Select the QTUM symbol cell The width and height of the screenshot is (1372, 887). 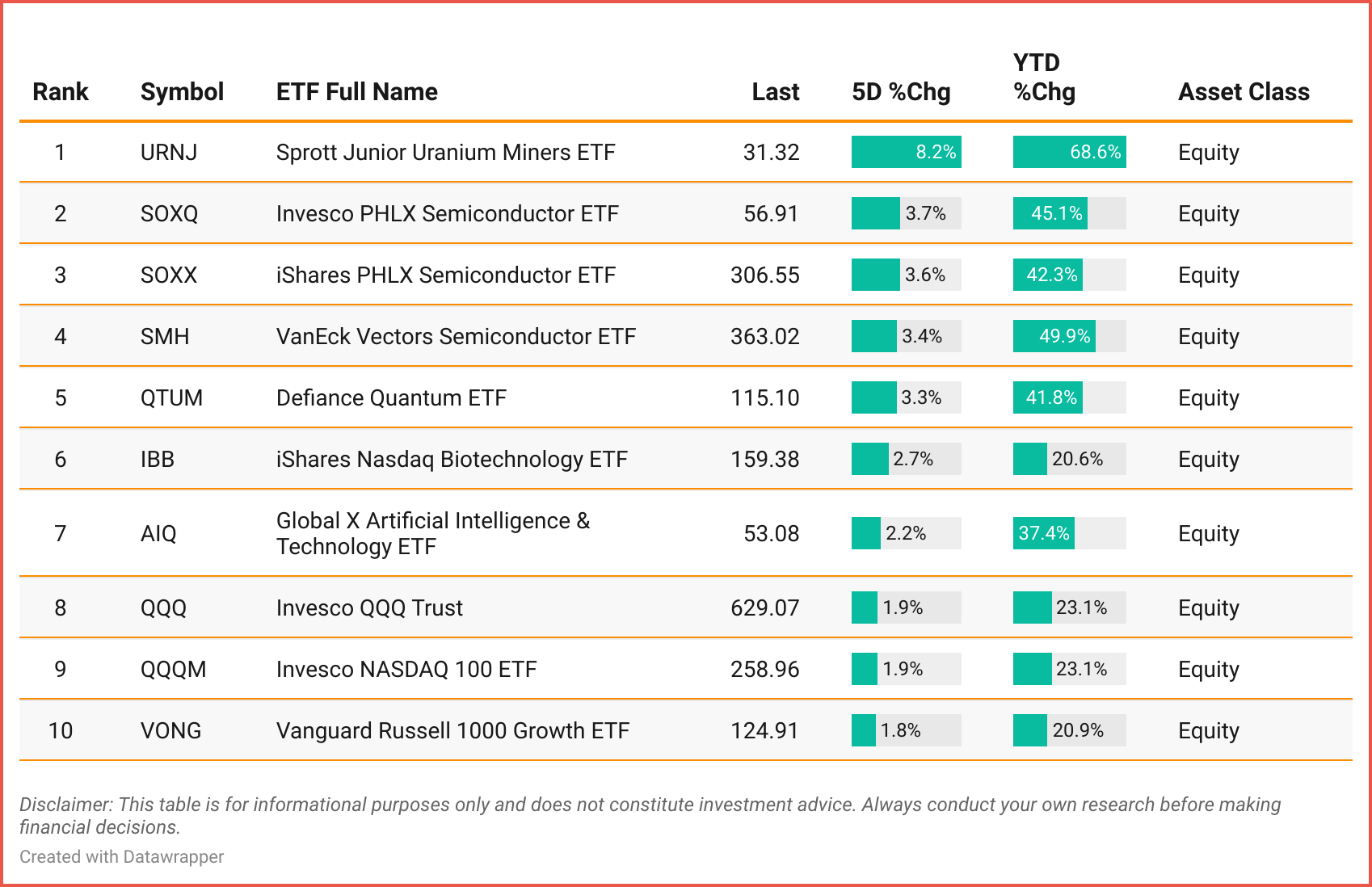pyautogui.click(x=171, y=398)
